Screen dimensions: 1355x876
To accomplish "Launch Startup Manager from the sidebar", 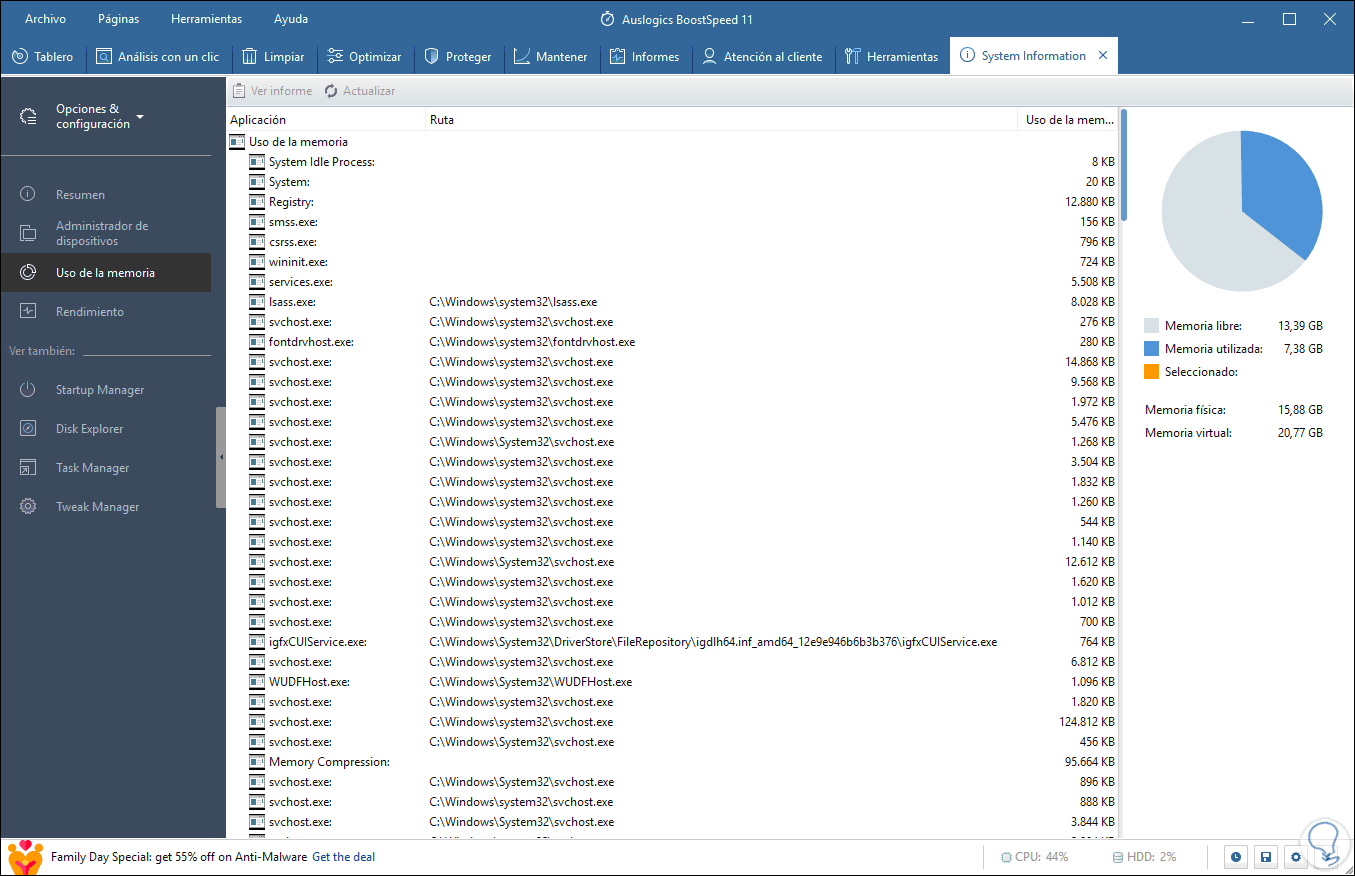I will [x=105, y=390].
